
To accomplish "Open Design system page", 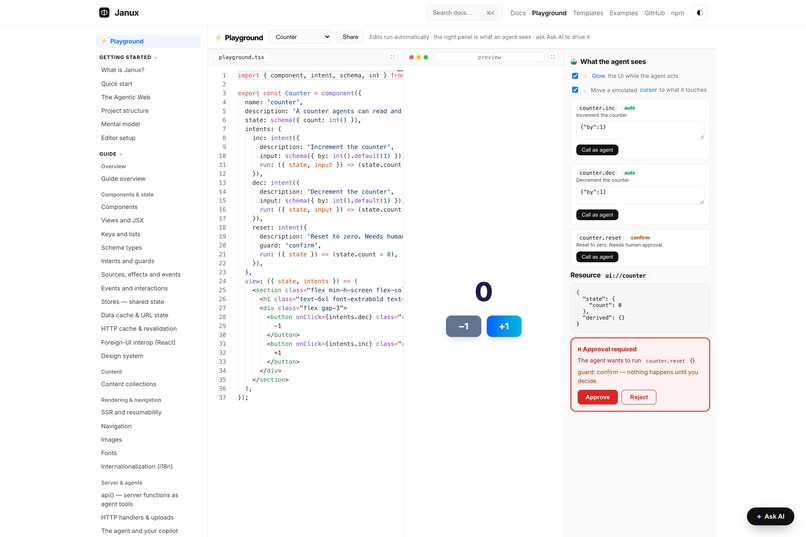I will click(122, 356).
